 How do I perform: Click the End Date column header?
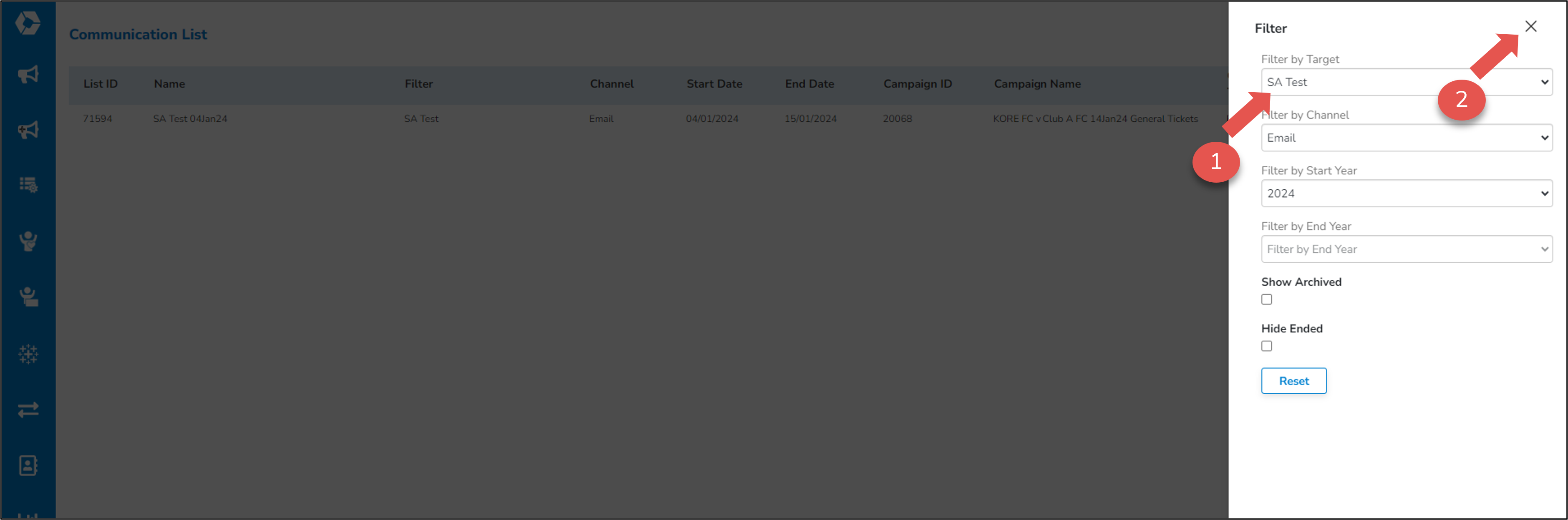tap(809, 84)
